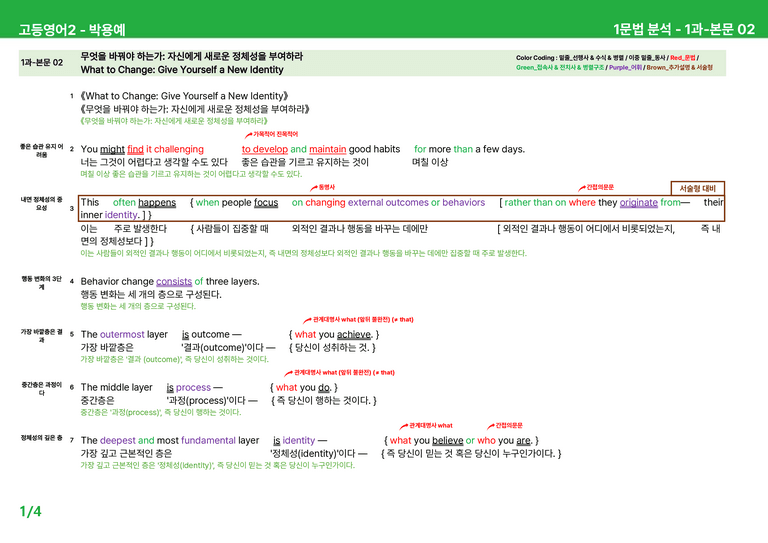Click the phrase "The middle layer"
Viewport: 768px width, 543px height.
coord(117,387)
